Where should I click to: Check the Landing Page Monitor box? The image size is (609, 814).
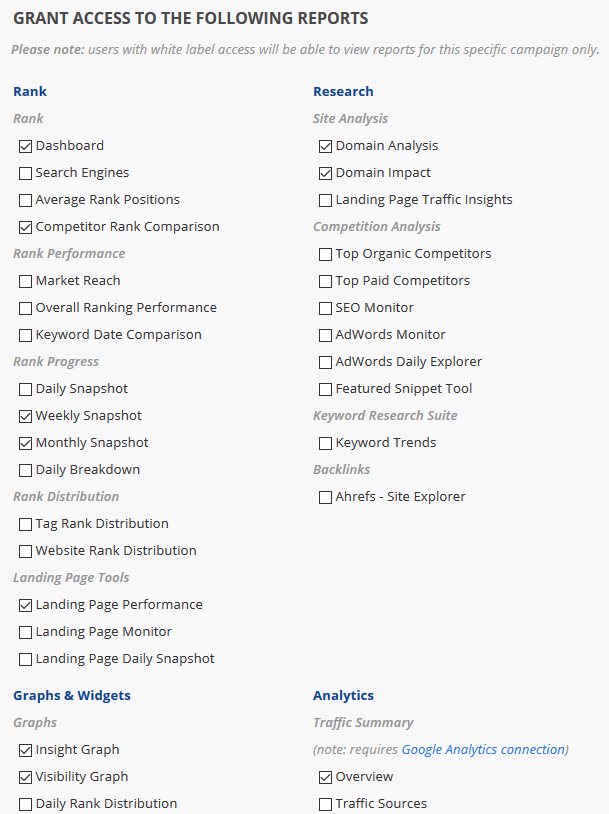click(x=26, y=632)
